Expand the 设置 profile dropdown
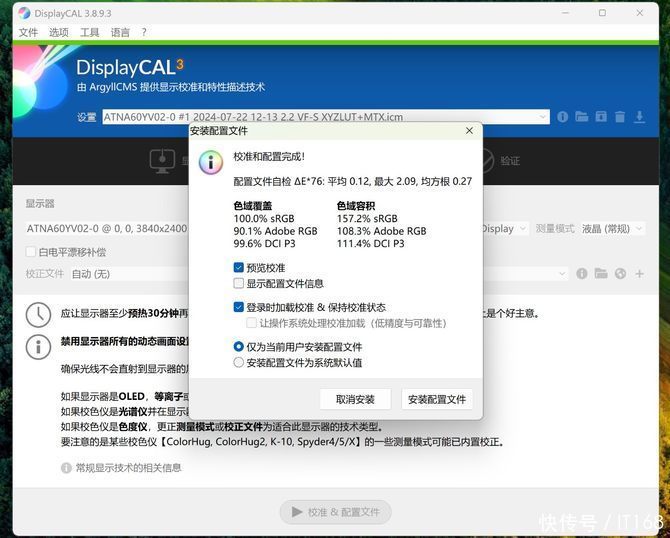This screenshot has height=538, width=670. (x=543, y=117)
